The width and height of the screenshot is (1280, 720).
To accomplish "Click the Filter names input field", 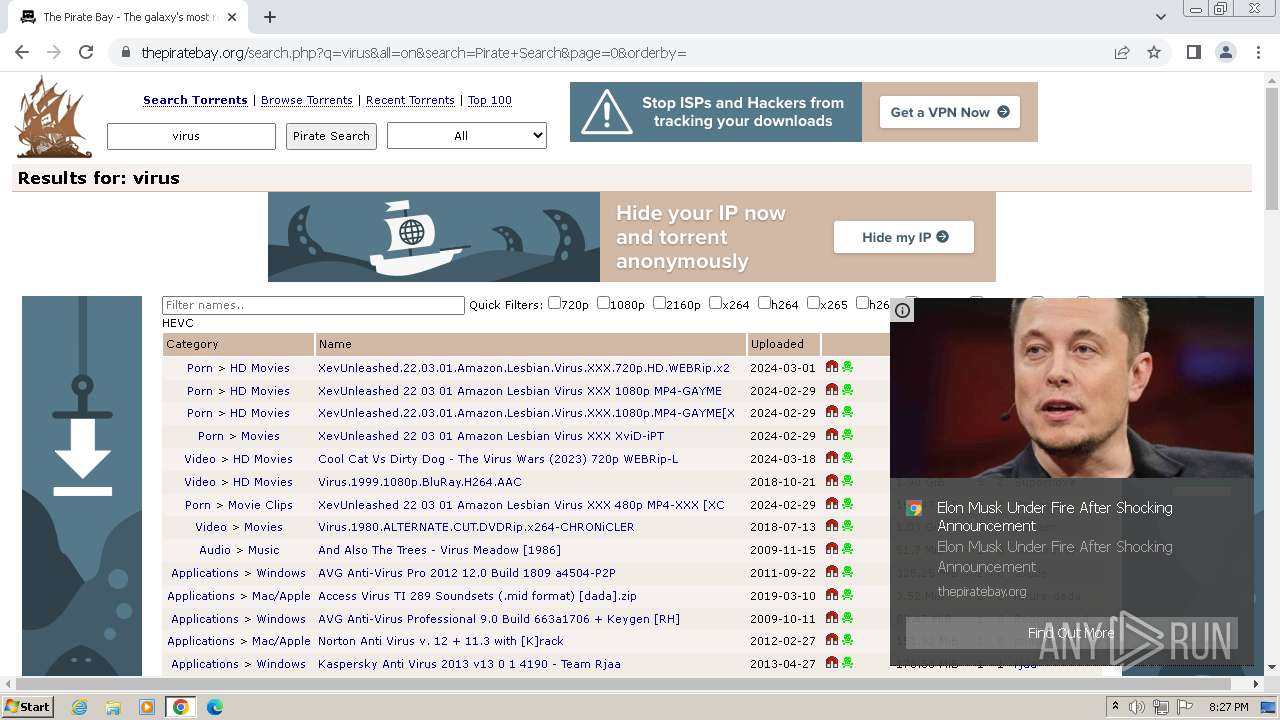I will point(313,305).
